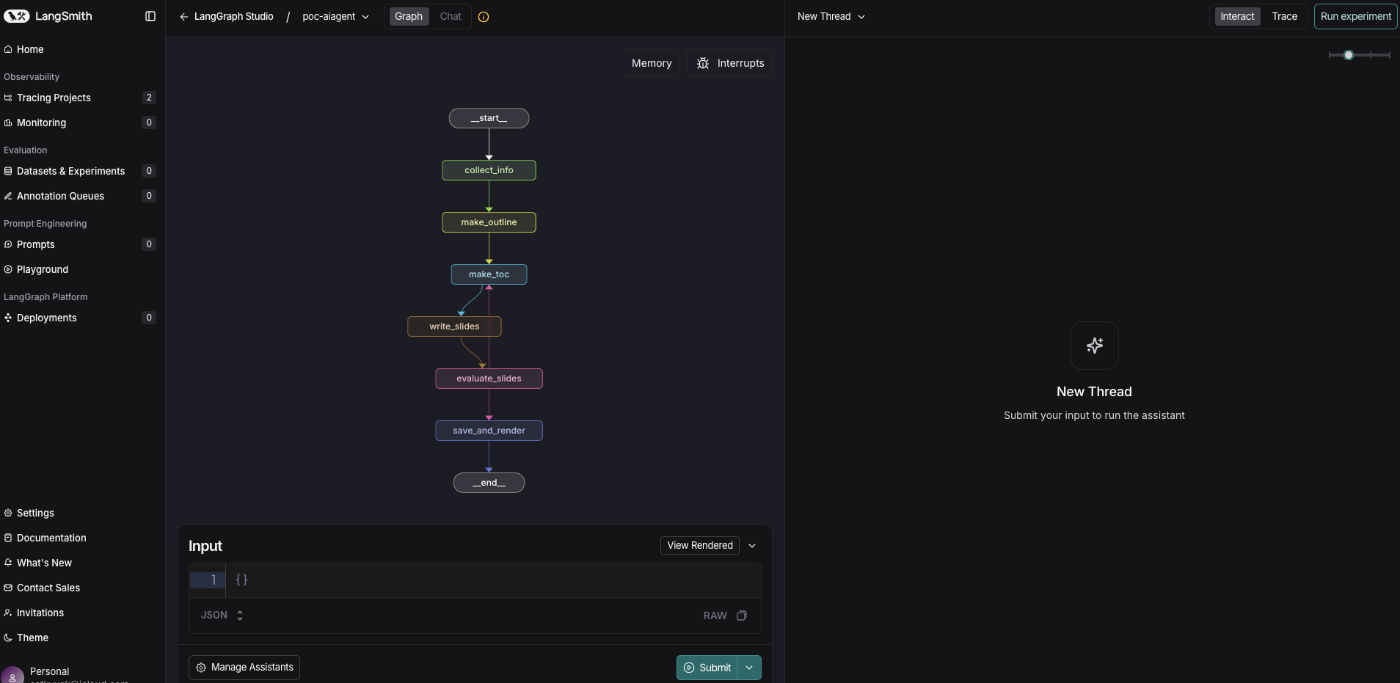Viewport: 1400px width, 683px height.
Task: Click the copy icon beside RAW
Action: coord(742,616)
